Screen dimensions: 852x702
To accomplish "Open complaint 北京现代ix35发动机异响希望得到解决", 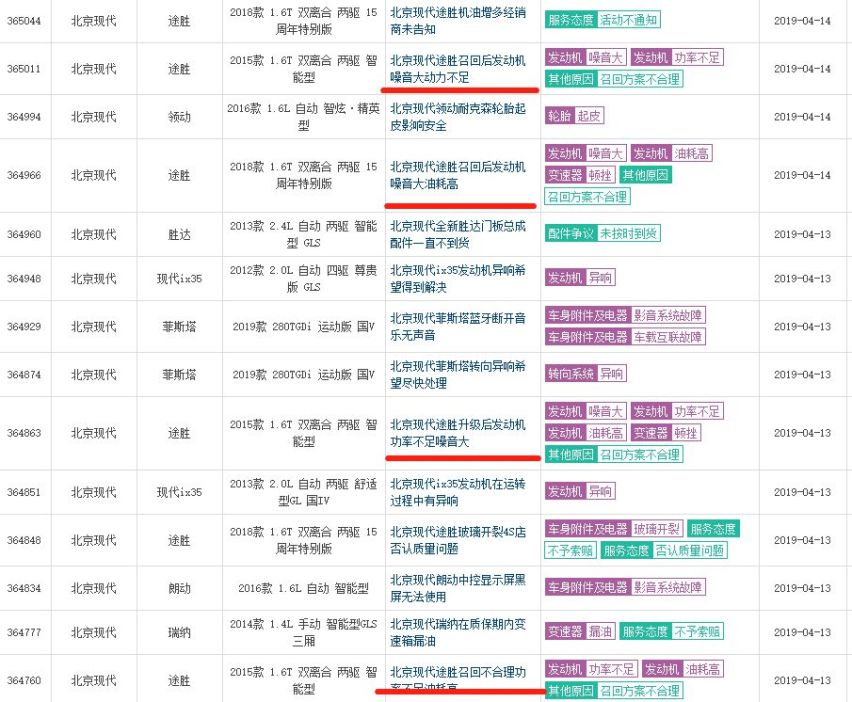I will coord(458,278).
